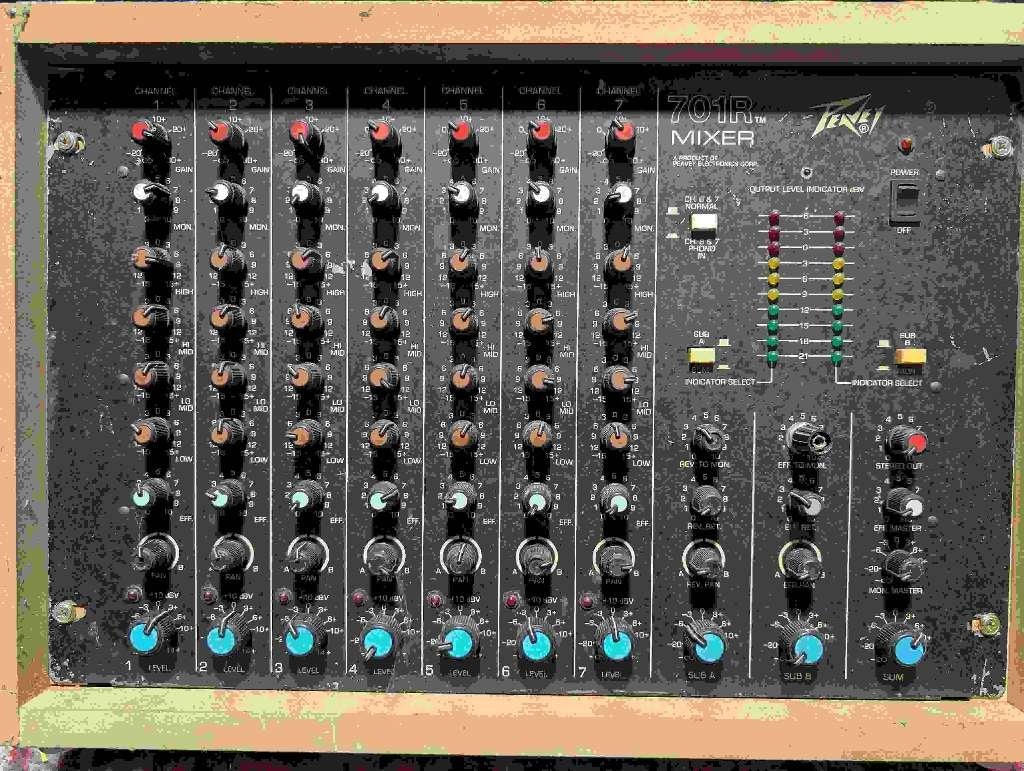This screenshot has width=1024, height=771.
Task: Toggle the SUB B indicator select switch
Action: pos(910,358)
